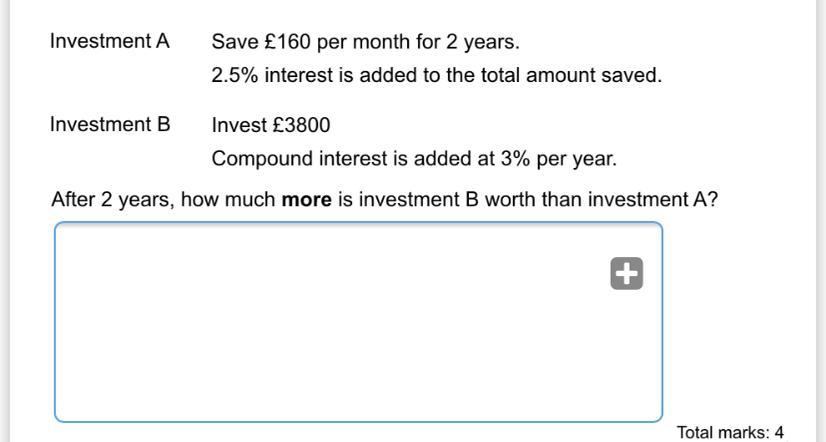The image size is (826, 442).
Task: Click the '2.5%' interest rate figure
Action: (235, 75)
